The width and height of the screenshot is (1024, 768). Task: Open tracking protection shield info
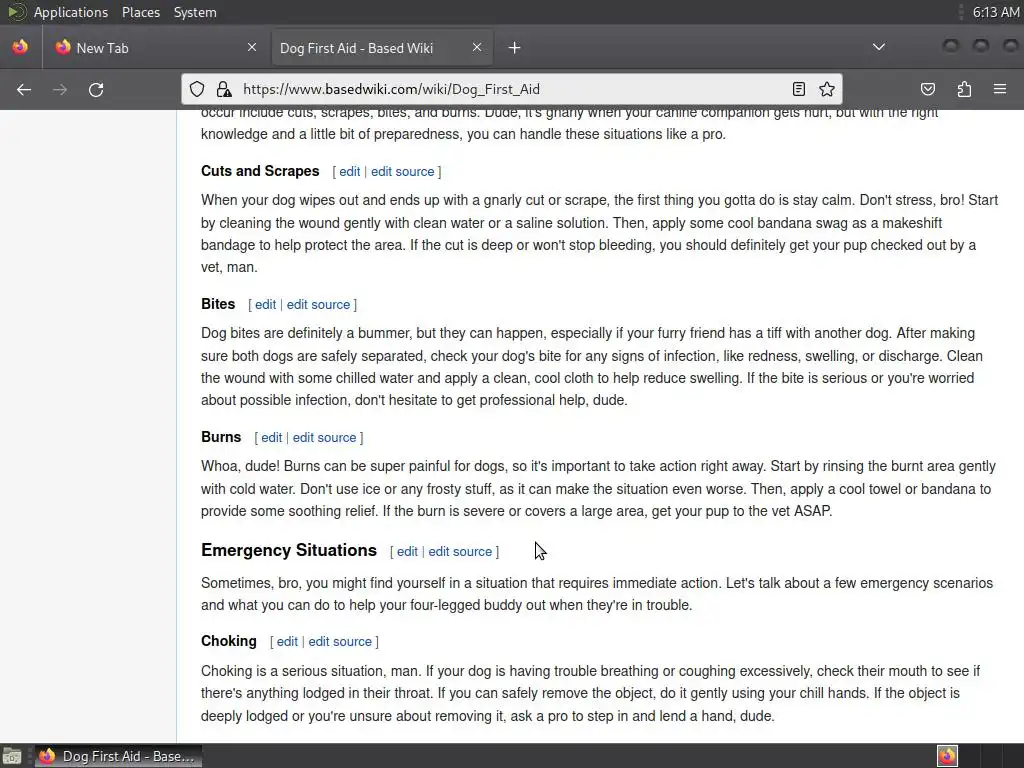197,89
